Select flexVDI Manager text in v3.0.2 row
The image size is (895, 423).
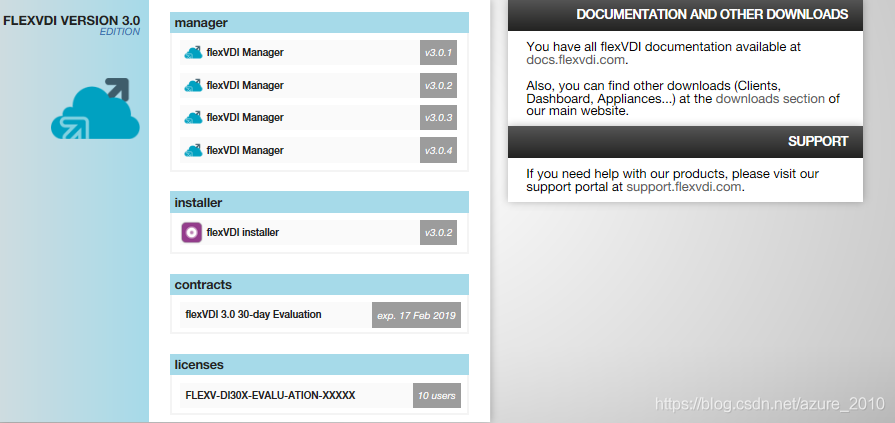[x=245, y=85]
